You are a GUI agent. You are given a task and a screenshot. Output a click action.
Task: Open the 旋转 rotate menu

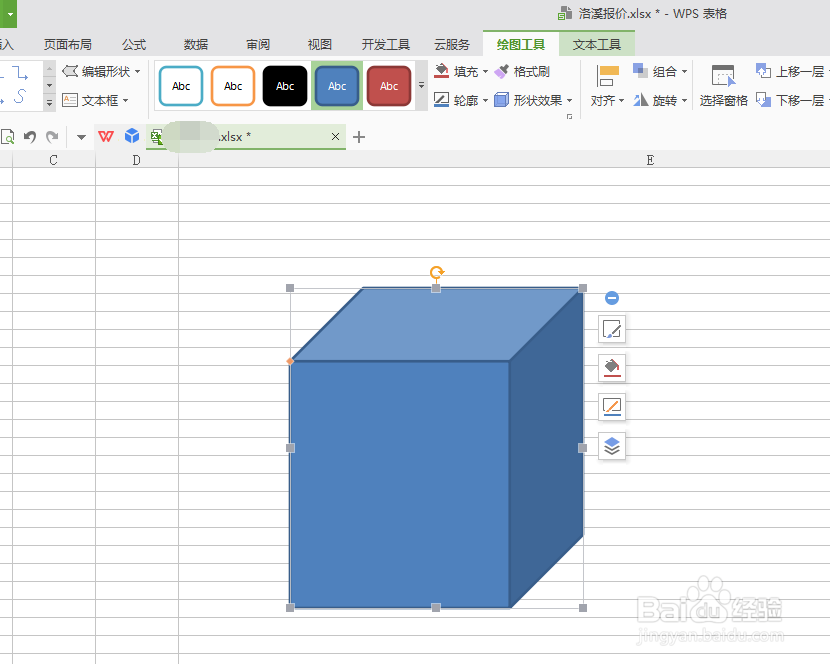(x=661, y=100)
